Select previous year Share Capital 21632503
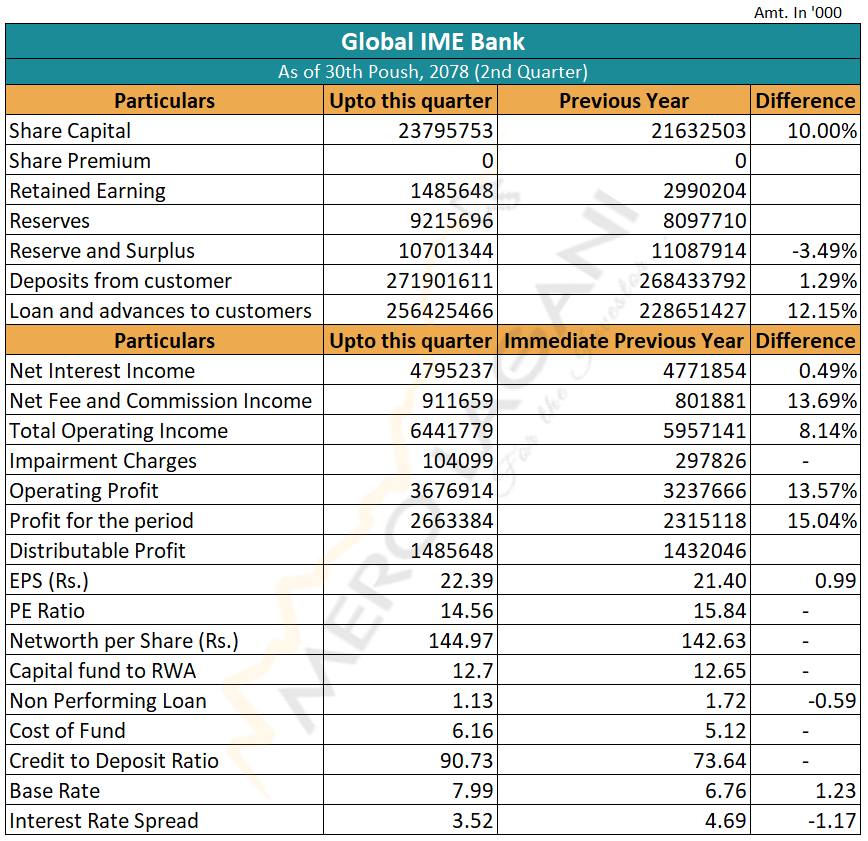Viewport: 868px width, 841px height. [x=699, y=131]
